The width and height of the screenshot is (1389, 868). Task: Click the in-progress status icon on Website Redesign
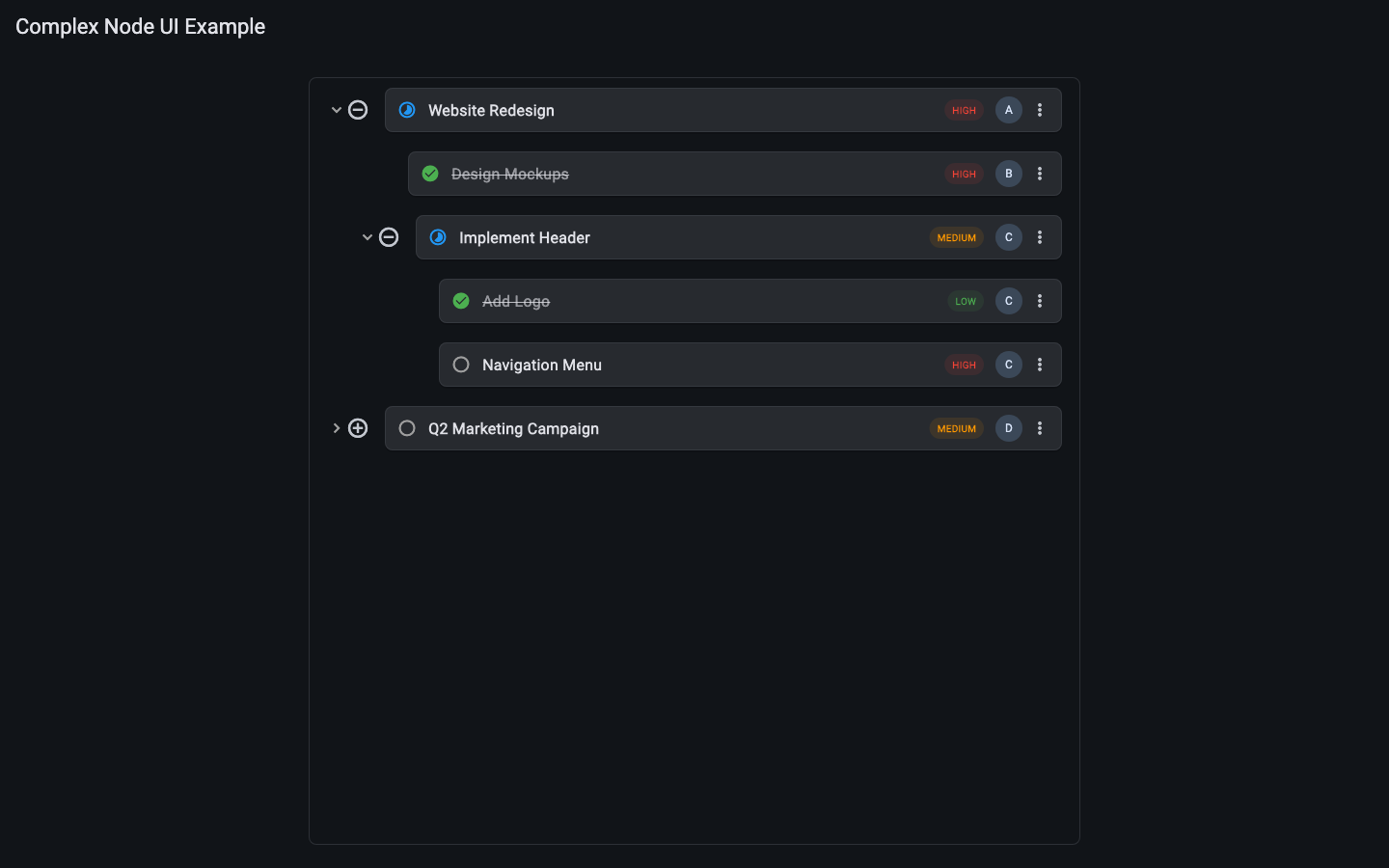coord(407,110)
